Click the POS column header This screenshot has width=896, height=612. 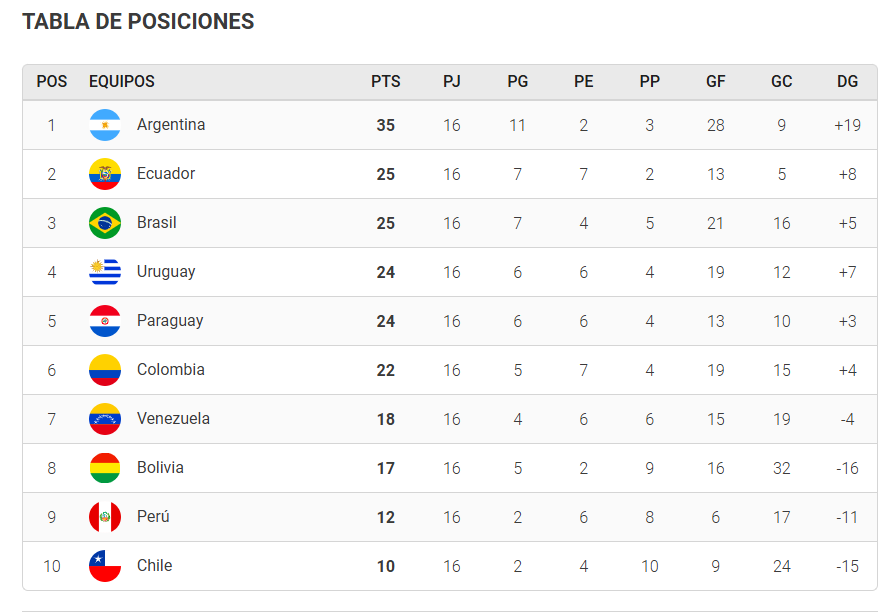click(x=52, y=82)
